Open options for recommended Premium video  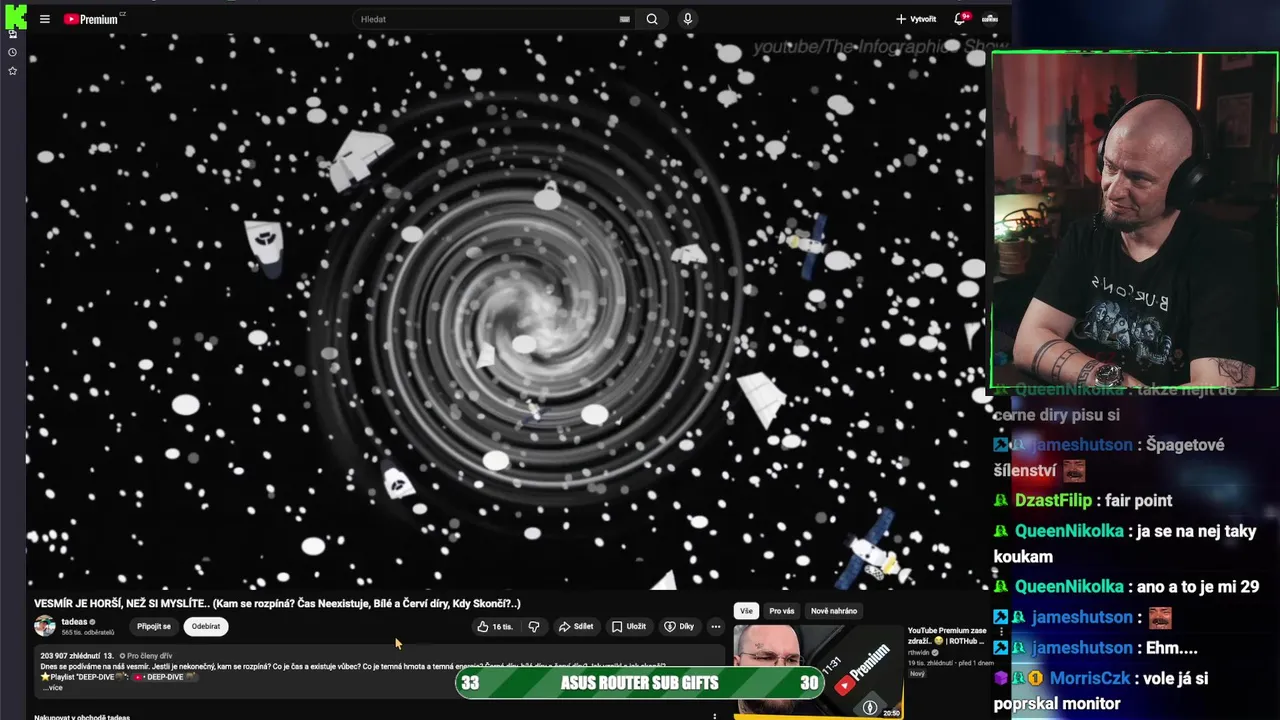click(x=1001, y=632)
